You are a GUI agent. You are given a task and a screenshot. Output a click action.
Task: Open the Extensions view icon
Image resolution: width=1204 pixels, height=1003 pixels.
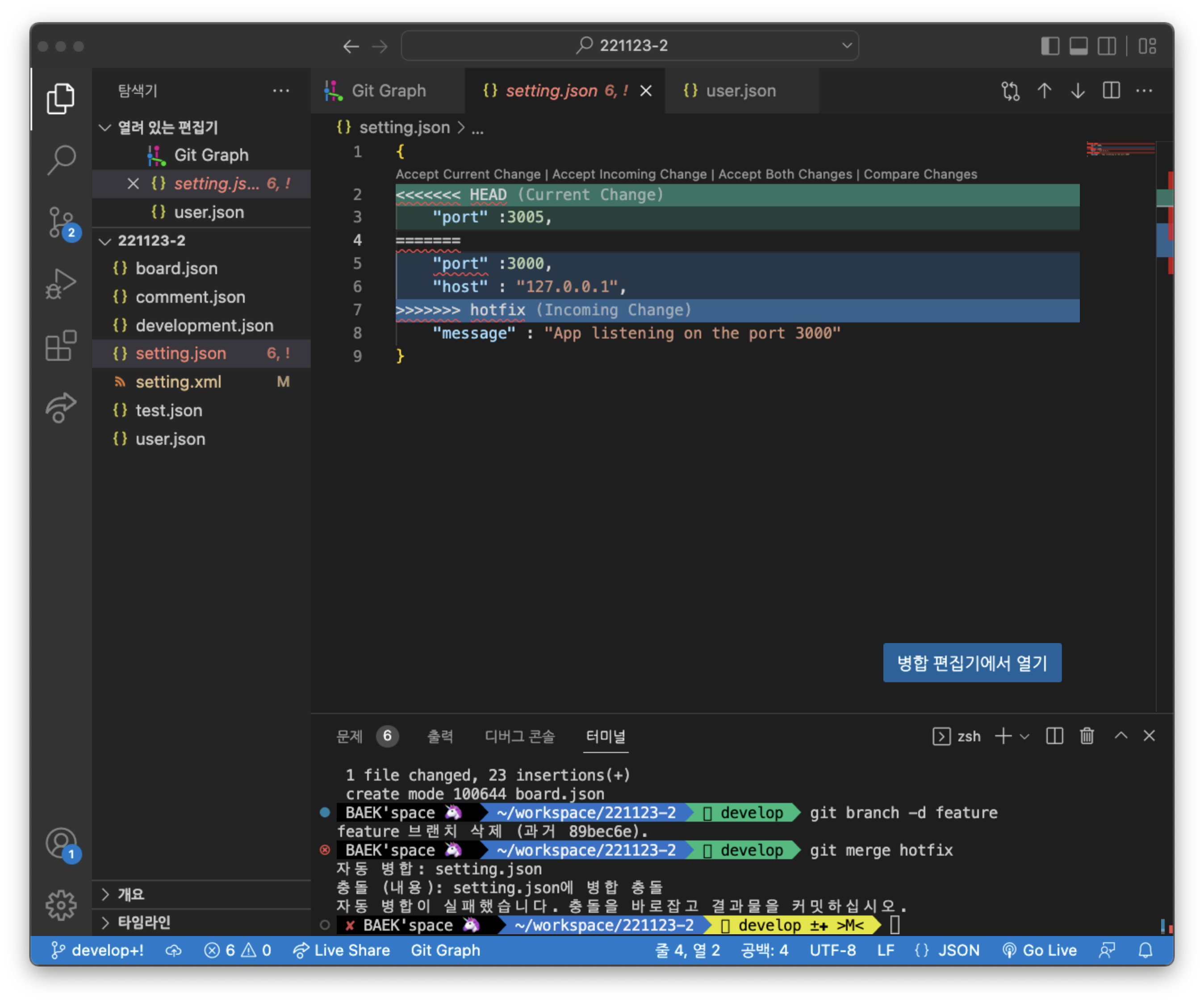[61, 346]
